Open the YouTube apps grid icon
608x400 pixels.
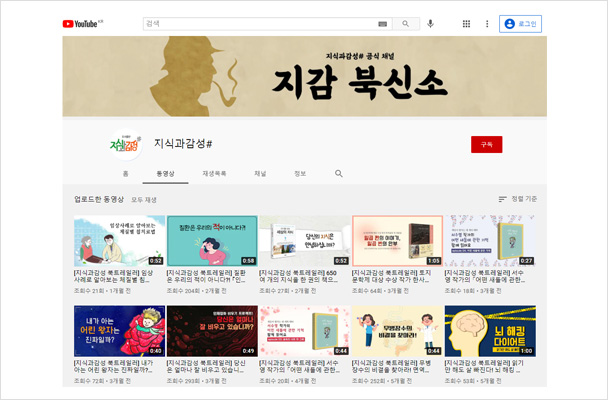466,24
